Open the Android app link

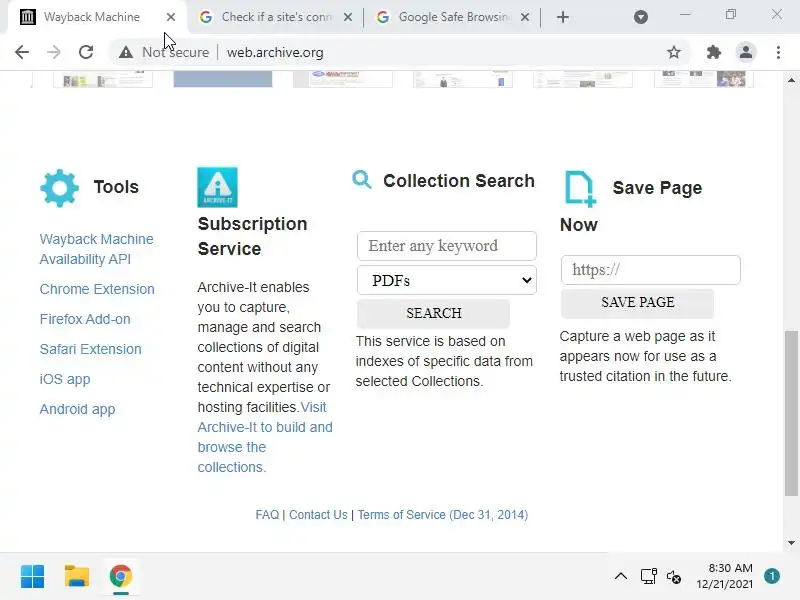(77, 410)
